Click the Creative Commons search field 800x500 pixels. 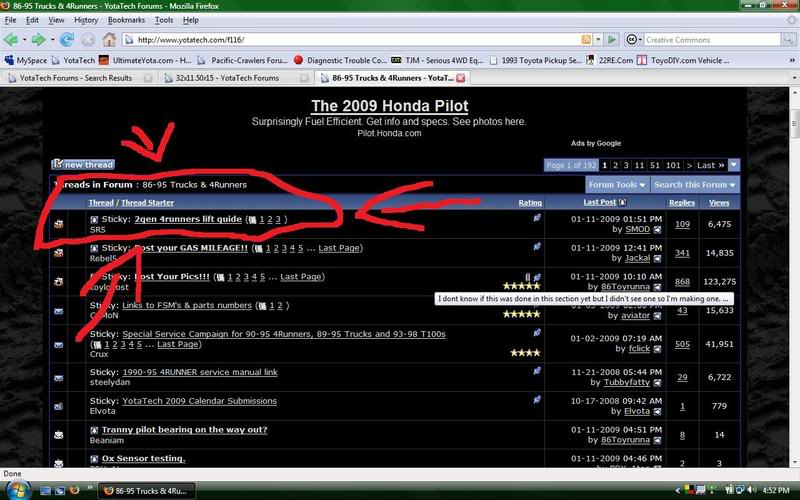(712, 39)
